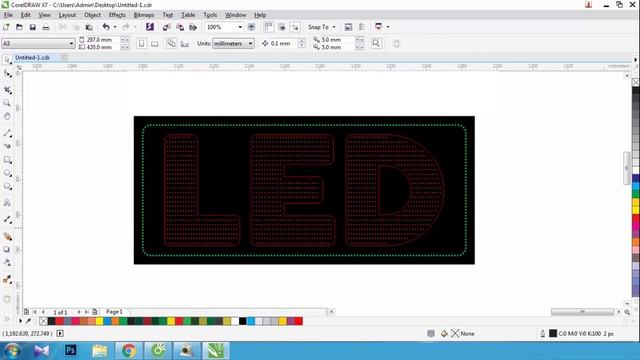Click the Publish to PDF icon

[193, 27]
